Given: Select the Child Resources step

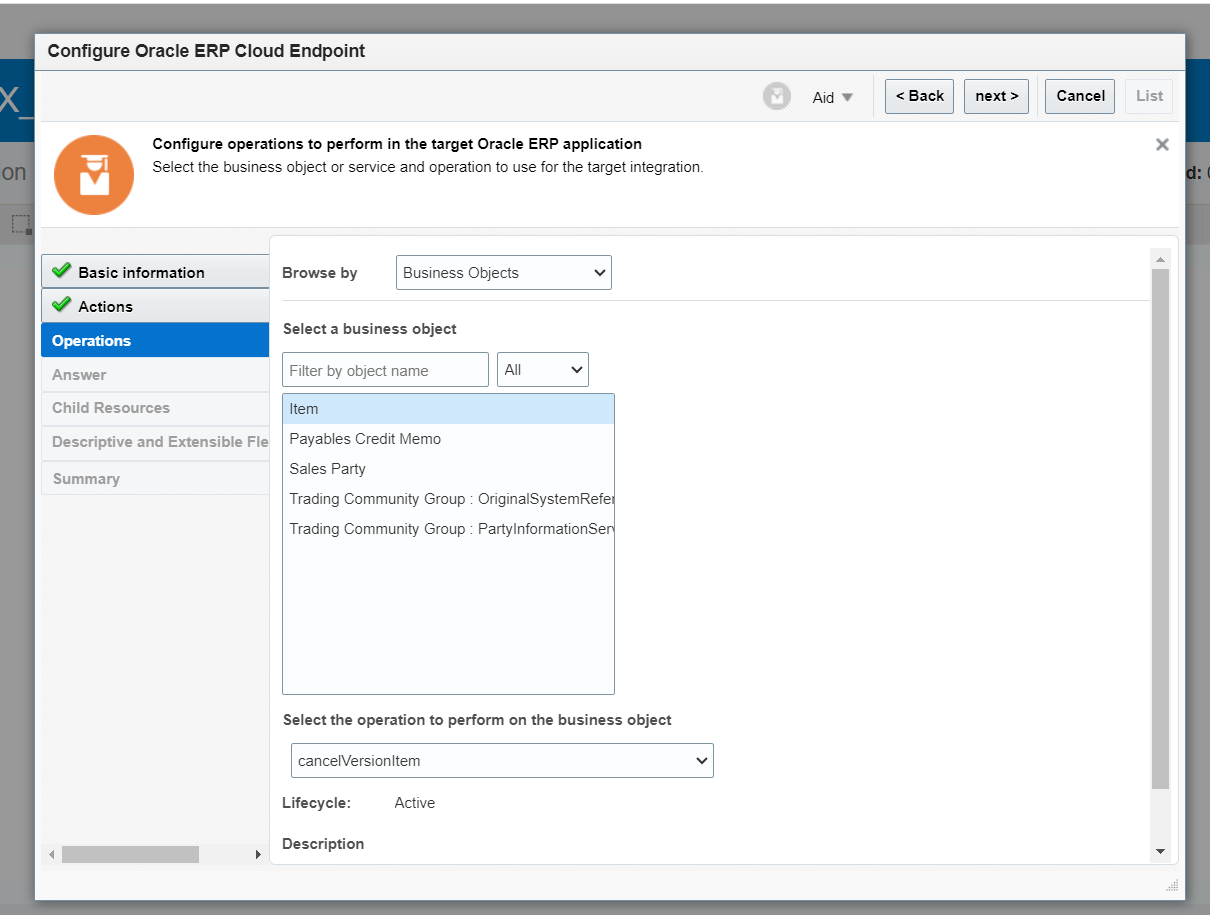Looking at the screenshot, I should click(x=155, y=408).
